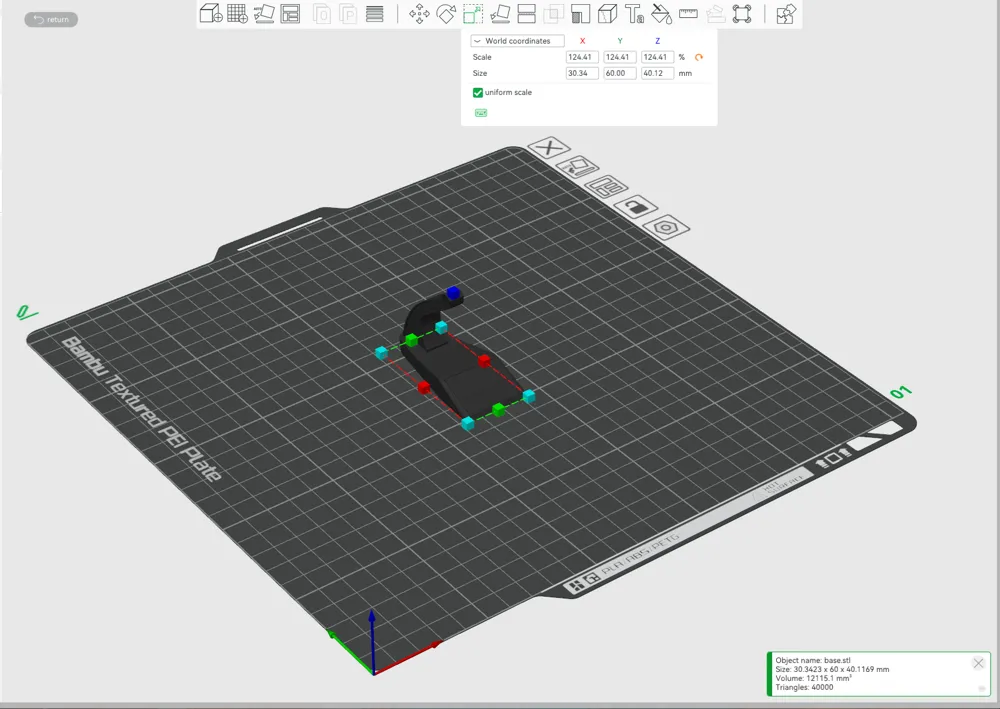
Task: Open plate settings hexagon icon
Action: pyautogui.click(x=666, y=227)
